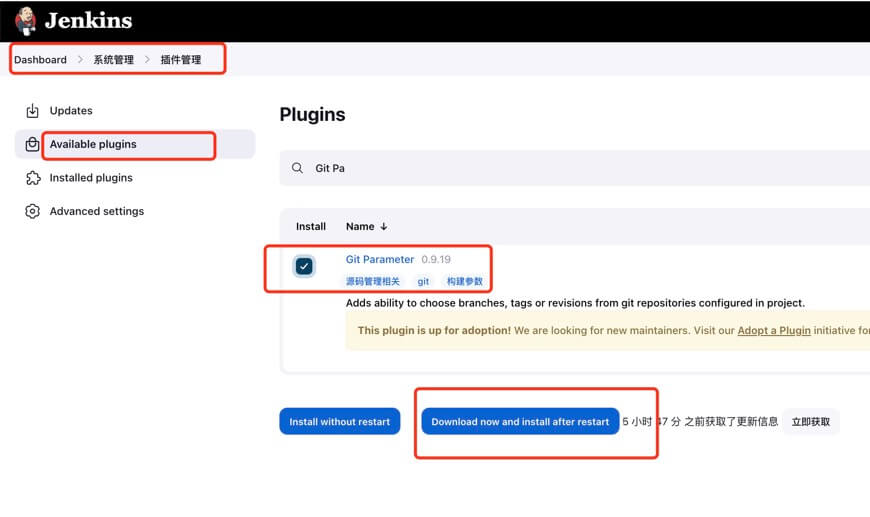The image size is (870, 517).
Task: Click the Installed plugins puzzle icon
Action: click(x=33, y=178)
